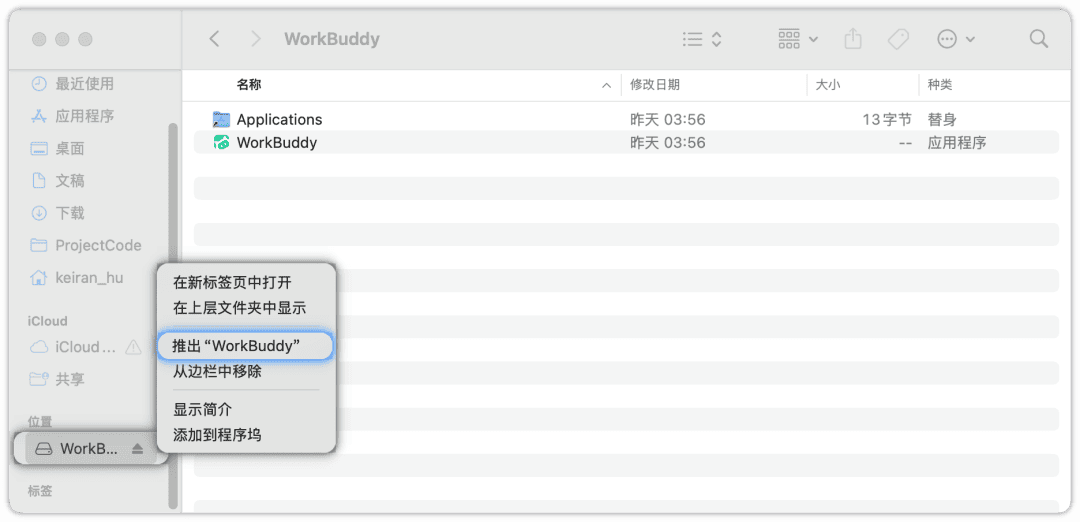Open 共享 in the sidebar

(58, 379)
